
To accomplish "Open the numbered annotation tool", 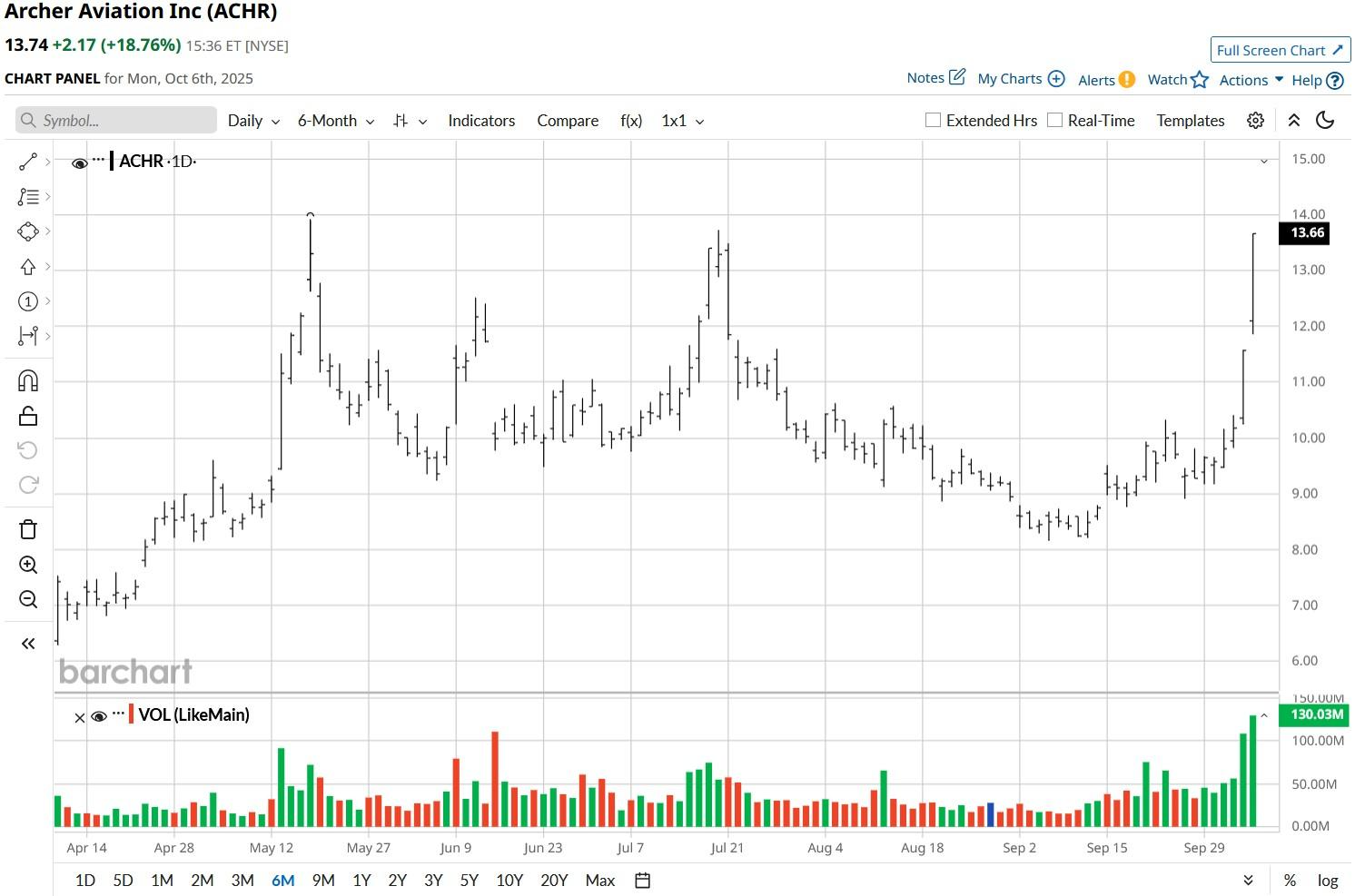I will 28,301.
